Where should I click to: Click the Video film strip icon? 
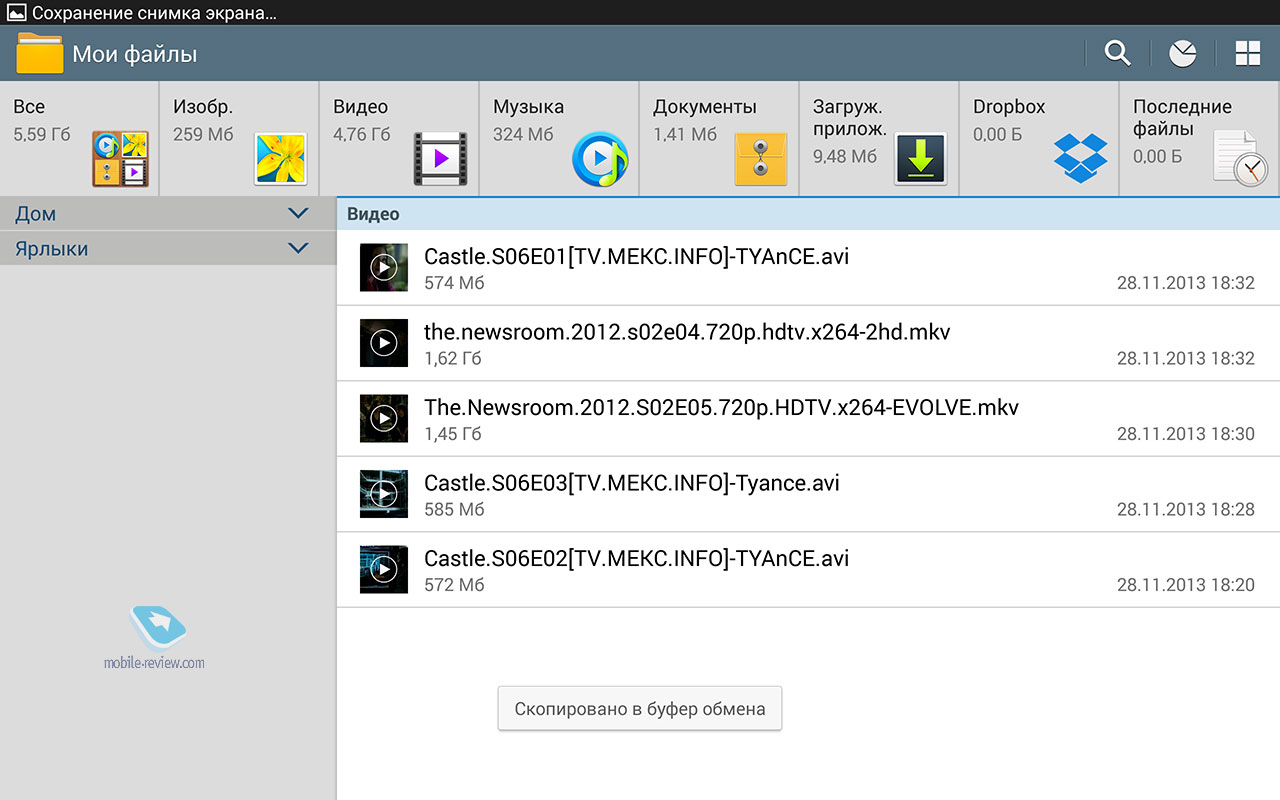(440, 158)
